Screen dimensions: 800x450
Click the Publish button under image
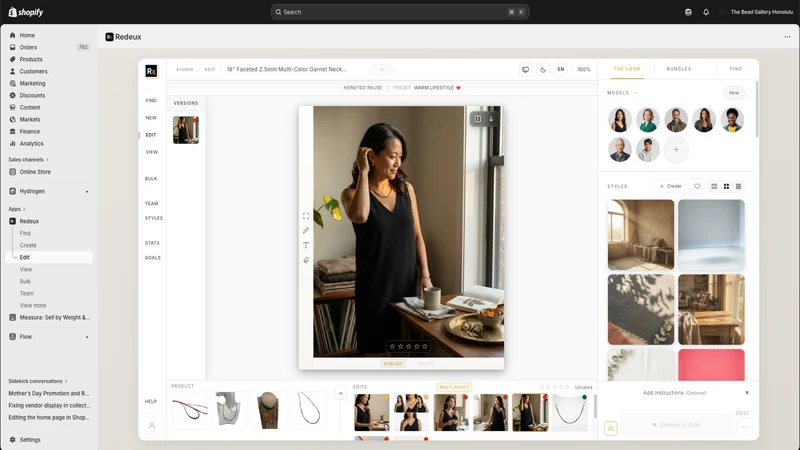click(393, 364)
